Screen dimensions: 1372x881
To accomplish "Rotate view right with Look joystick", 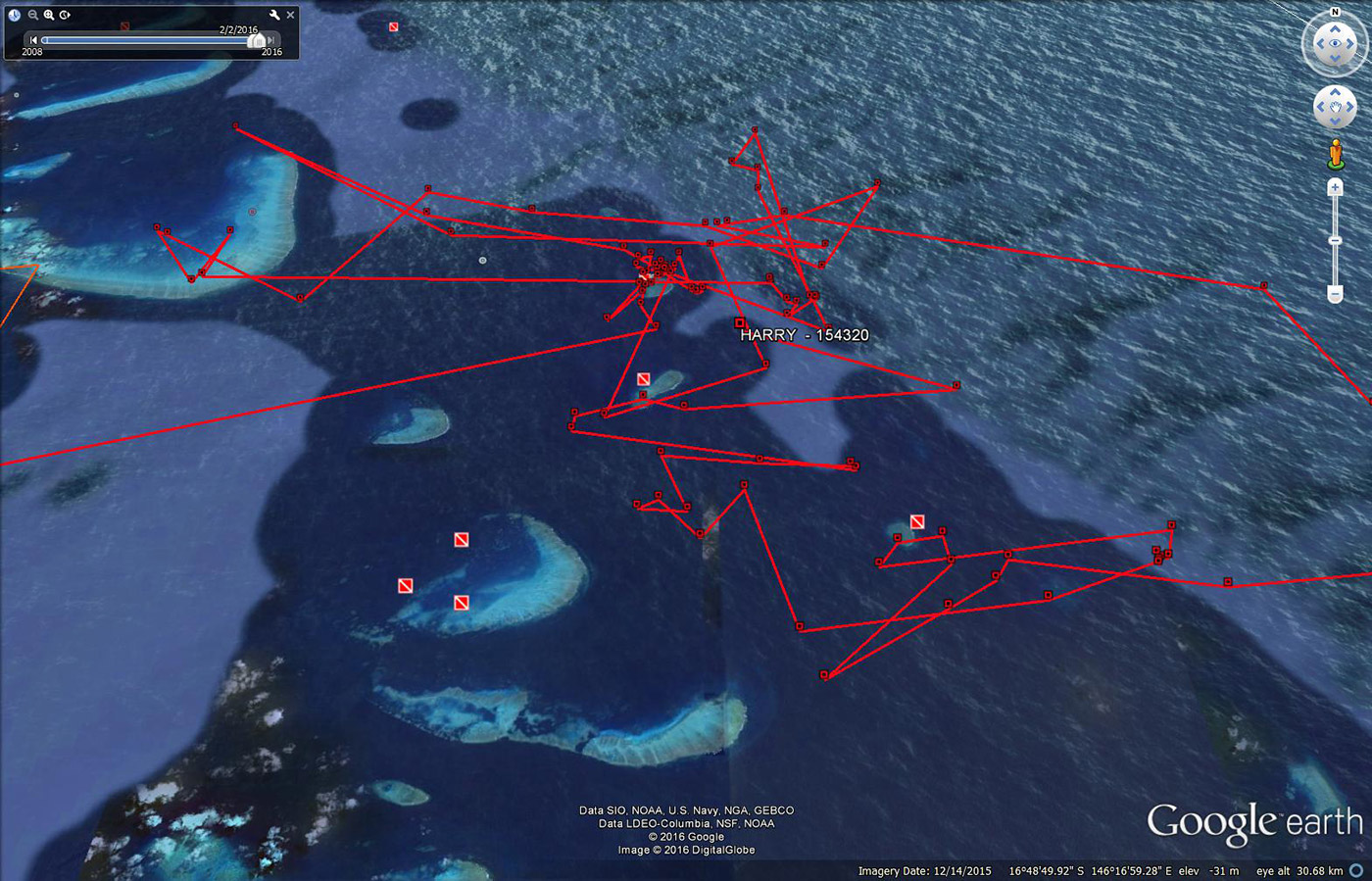I will [x=1350, y=44].
